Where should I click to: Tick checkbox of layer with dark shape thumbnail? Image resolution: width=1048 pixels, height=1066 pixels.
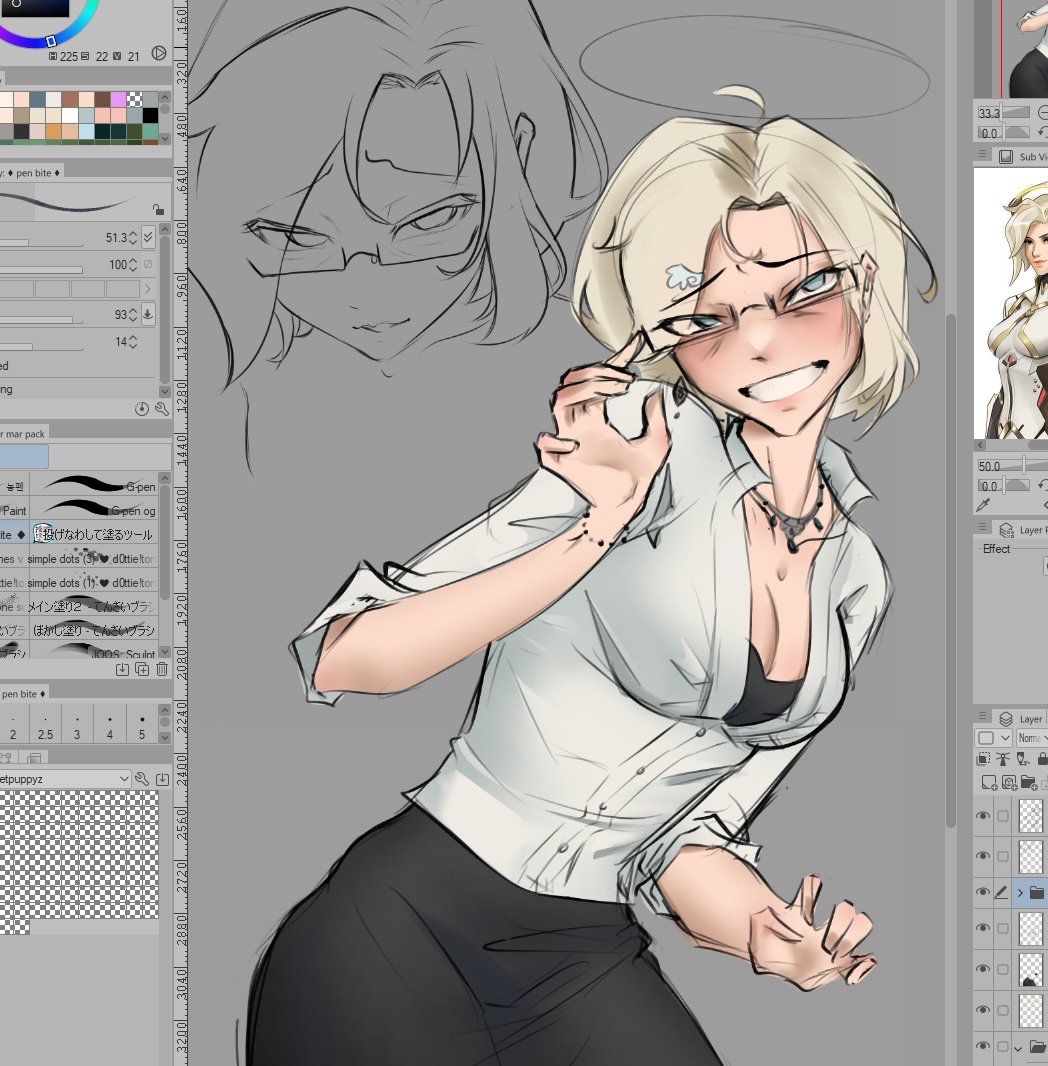pyautogui.click(x=1003, y=969)
